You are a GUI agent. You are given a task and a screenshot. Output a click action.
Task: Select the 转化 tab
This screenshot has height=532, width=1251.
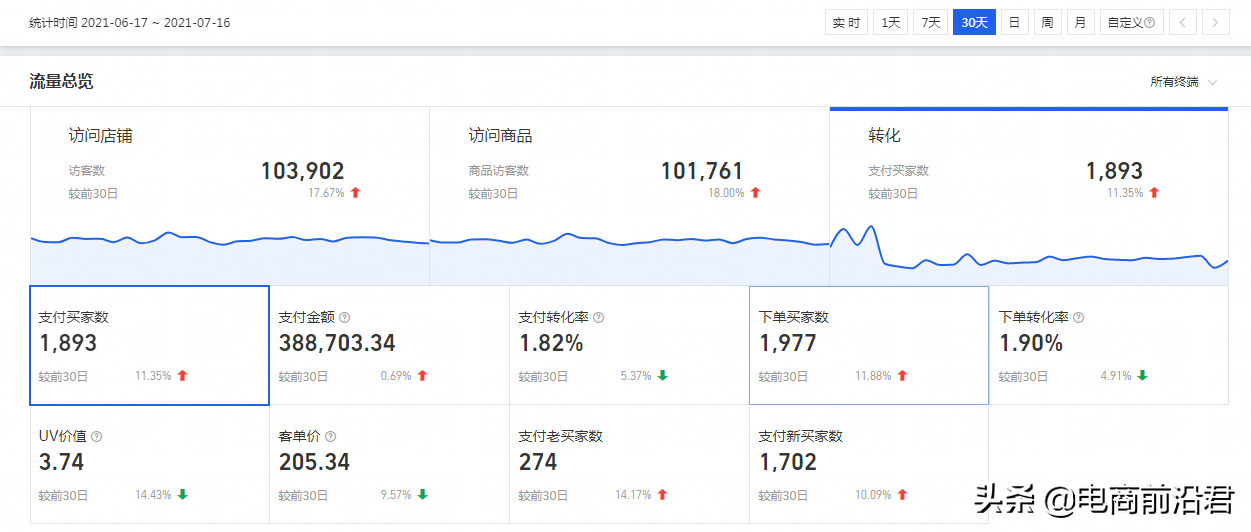click(1029, 196)
